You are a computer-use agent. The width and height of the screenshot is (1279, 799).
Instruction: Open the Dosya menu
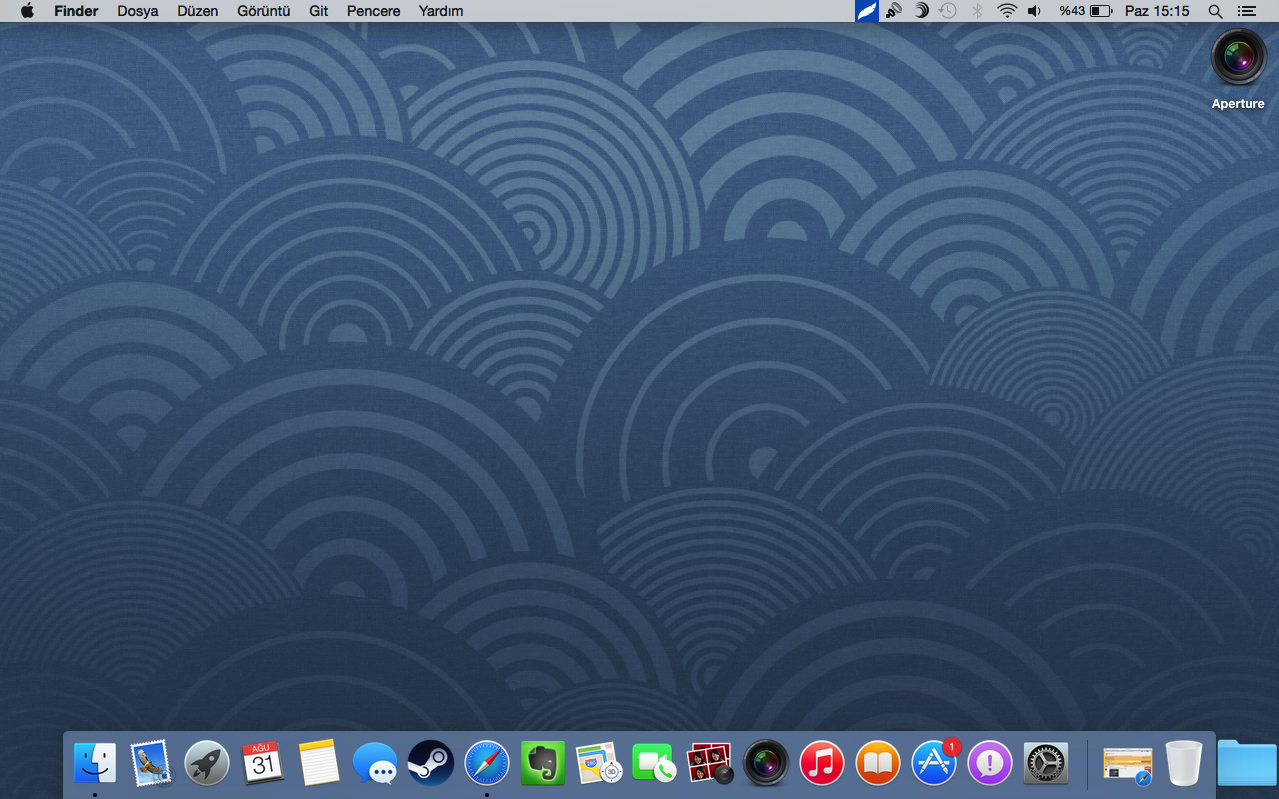pos(138,11)
